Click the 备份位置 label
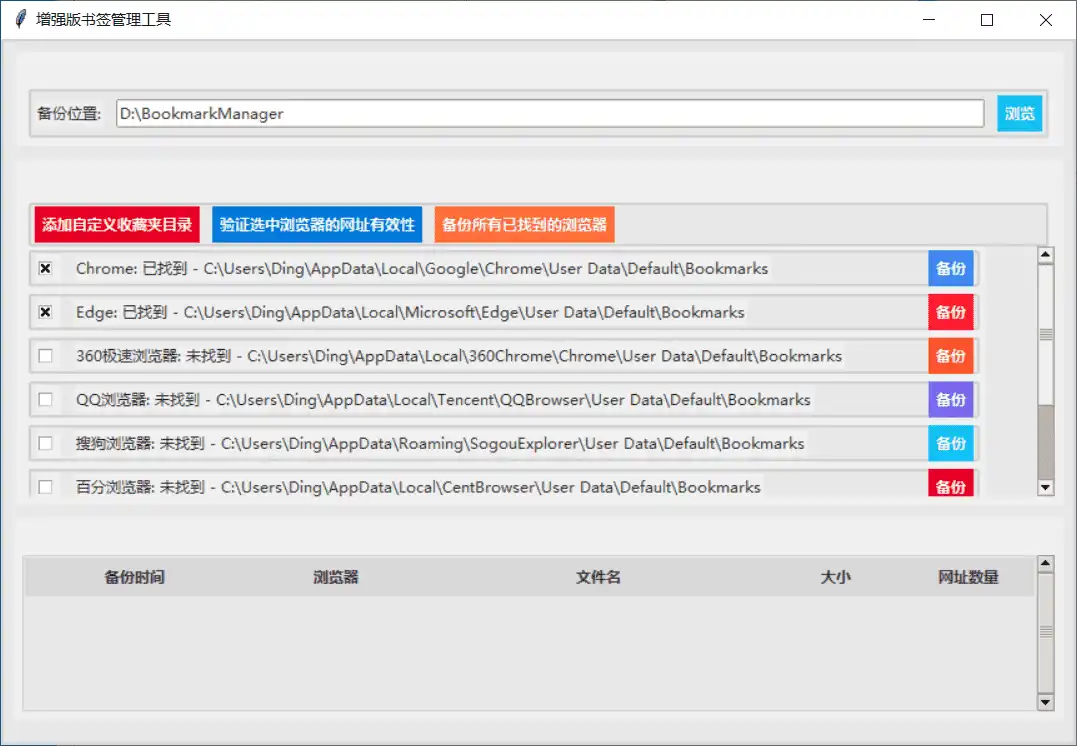The width and height of the screenshot is (1077, 746). click(69, 113)
